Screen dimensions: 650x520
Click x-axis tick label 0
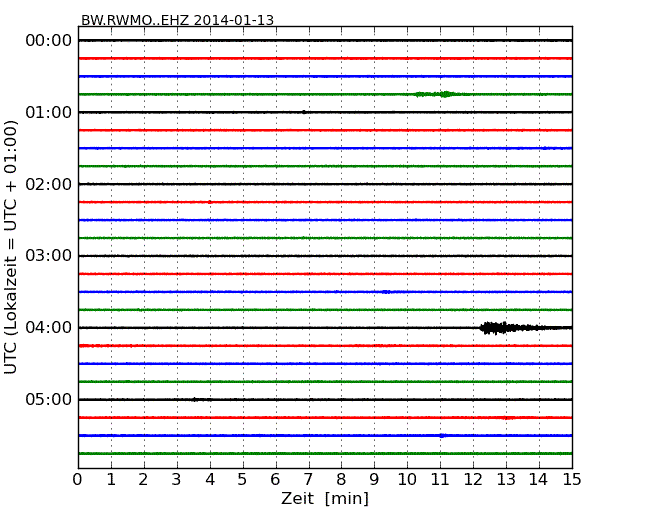[78, 480]
